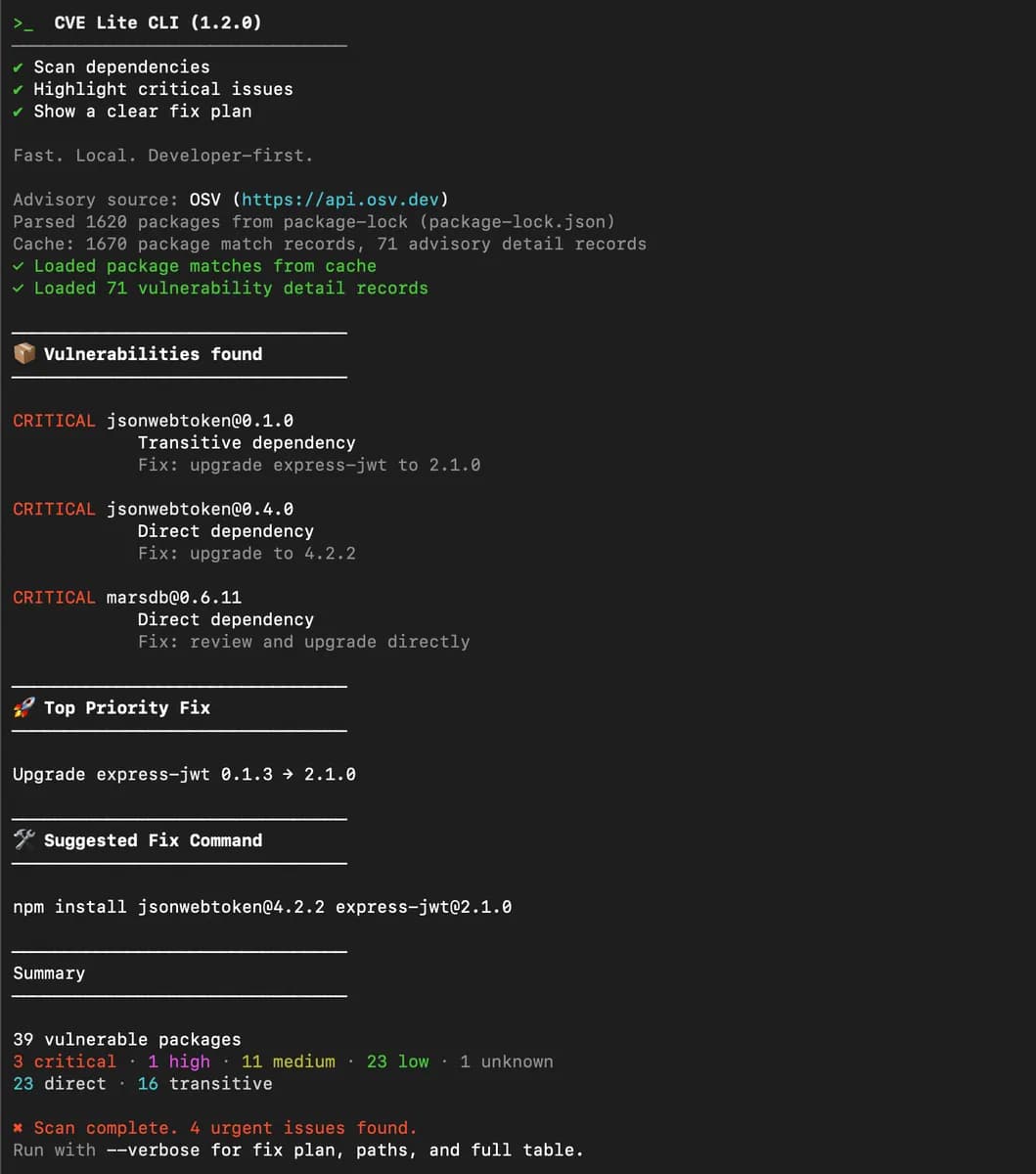
Task: Click the 39 vulnerable packages line
Action: click(x=127, y=1040)
